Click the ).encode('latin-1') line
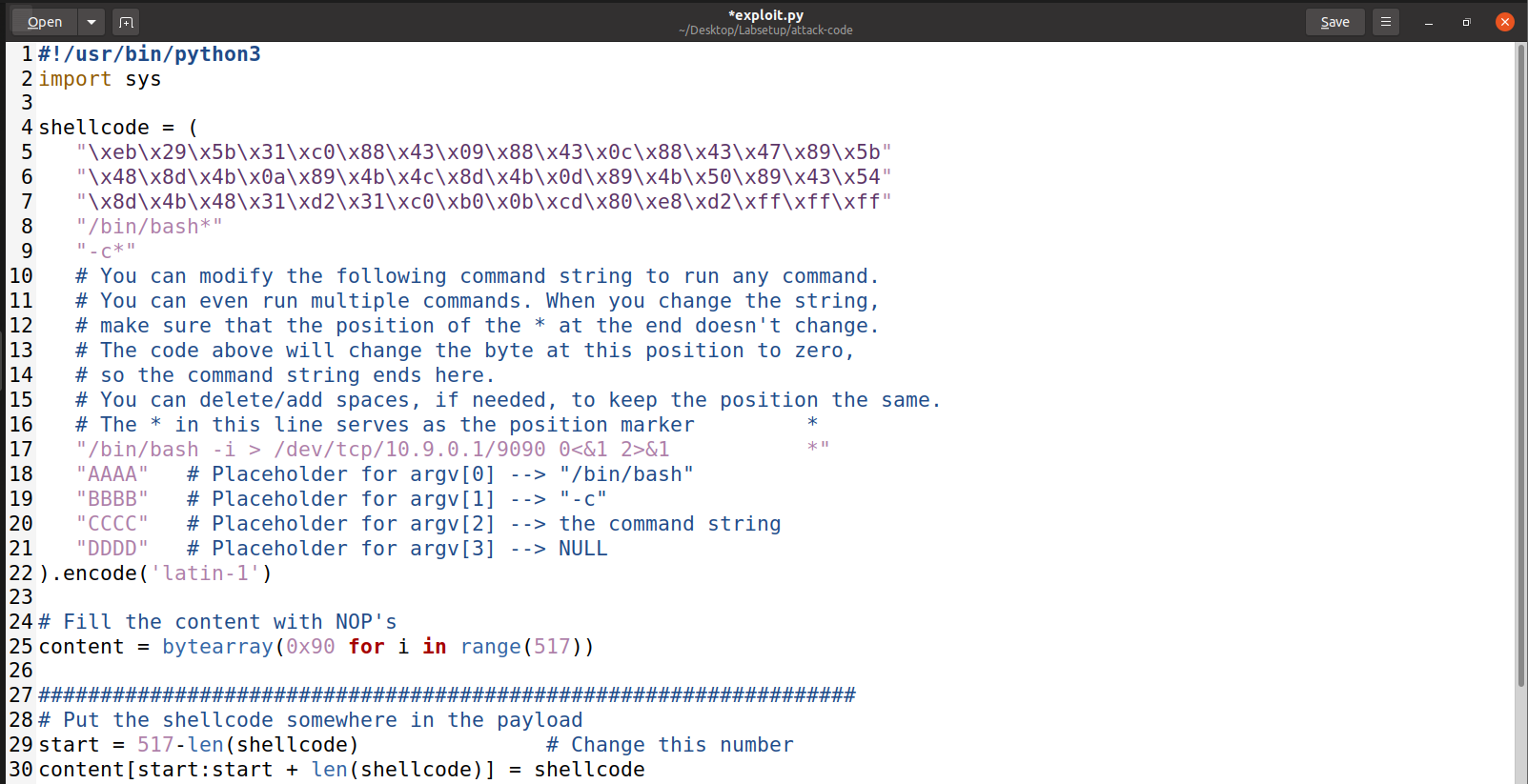The image size is (1528, 784). [155, 573]
